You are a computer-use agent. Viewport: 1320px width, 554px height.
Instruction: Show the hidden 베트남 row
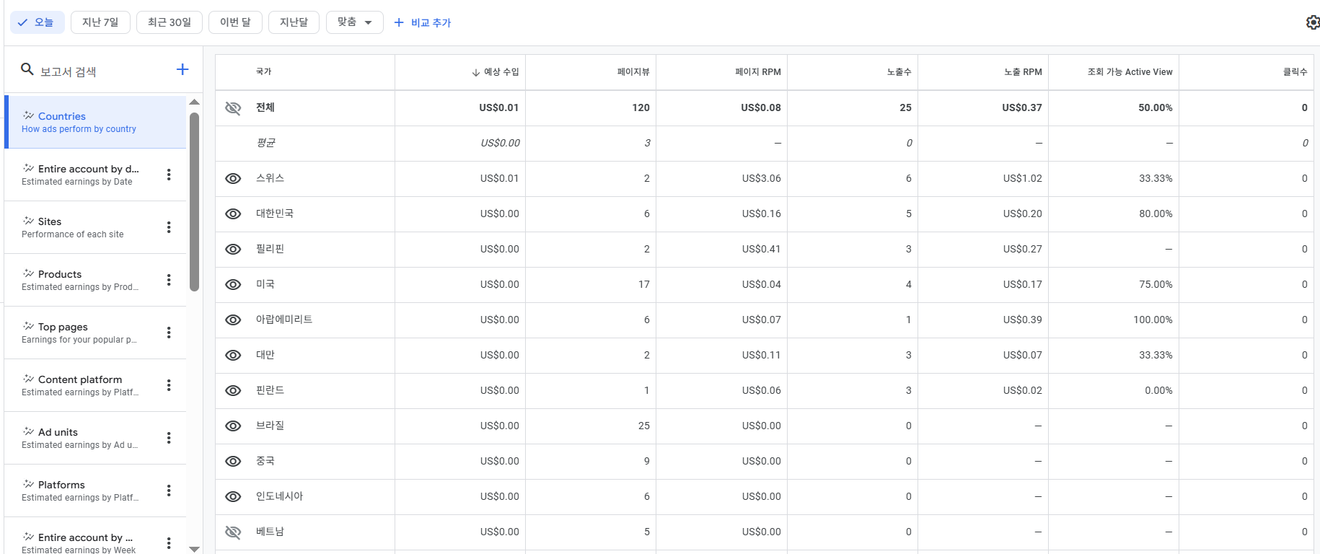click(x=233, y=532)
